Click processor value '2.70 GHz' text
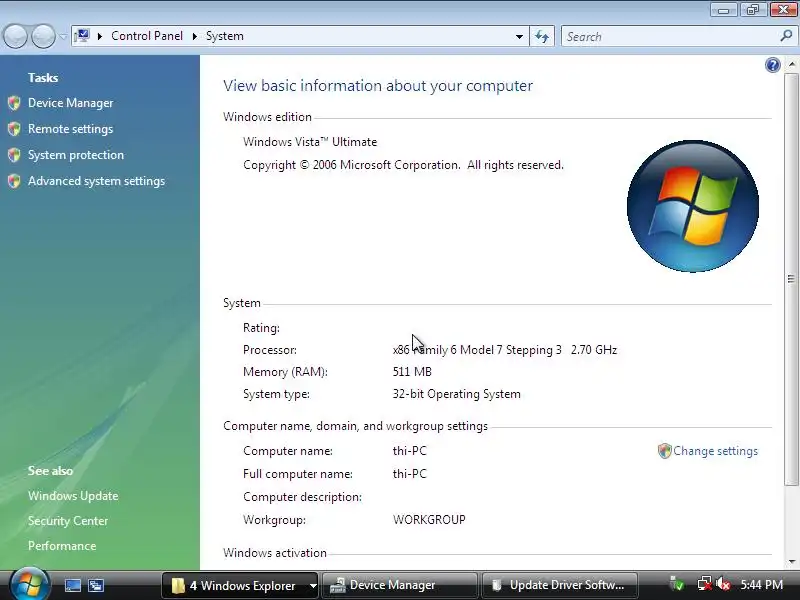The height and width of the screenshot is (600, 800). (x=594, y=350)
